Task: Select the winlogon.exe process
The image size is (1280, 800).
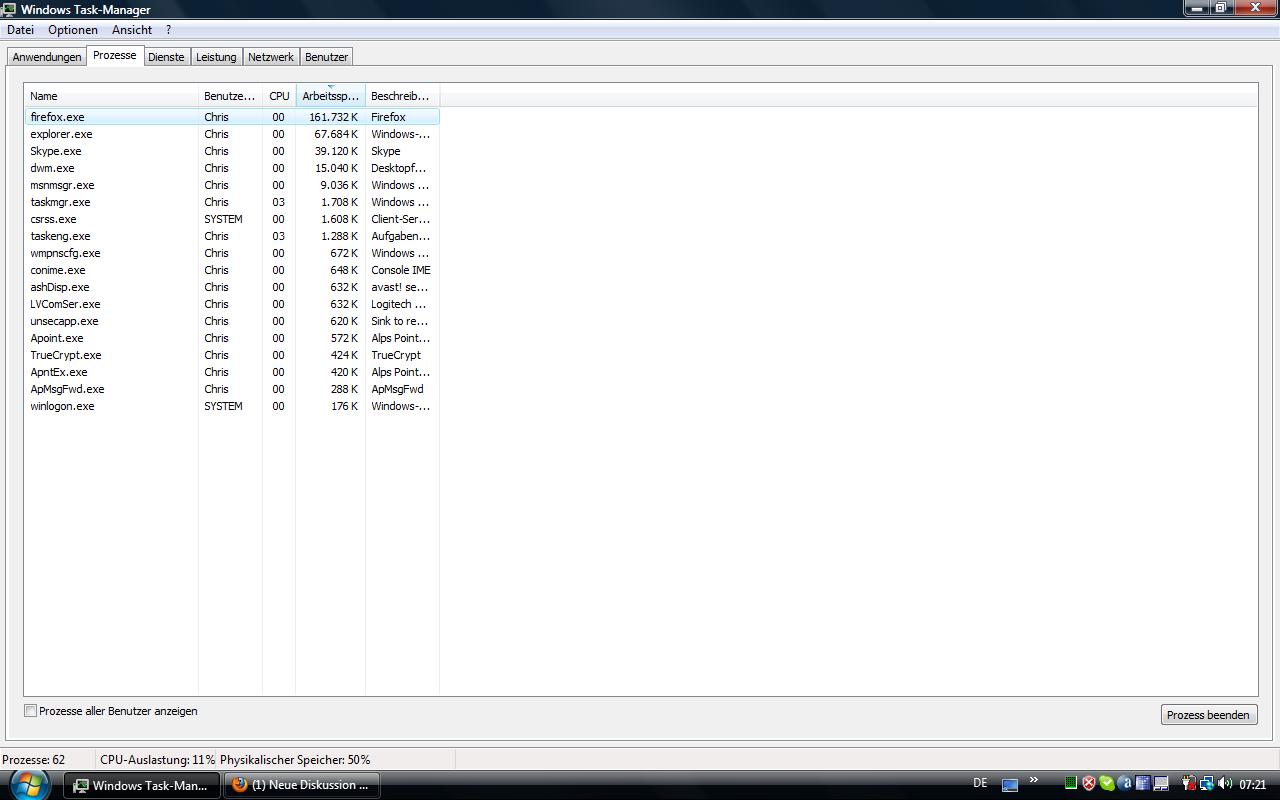Action: [232, 406]
